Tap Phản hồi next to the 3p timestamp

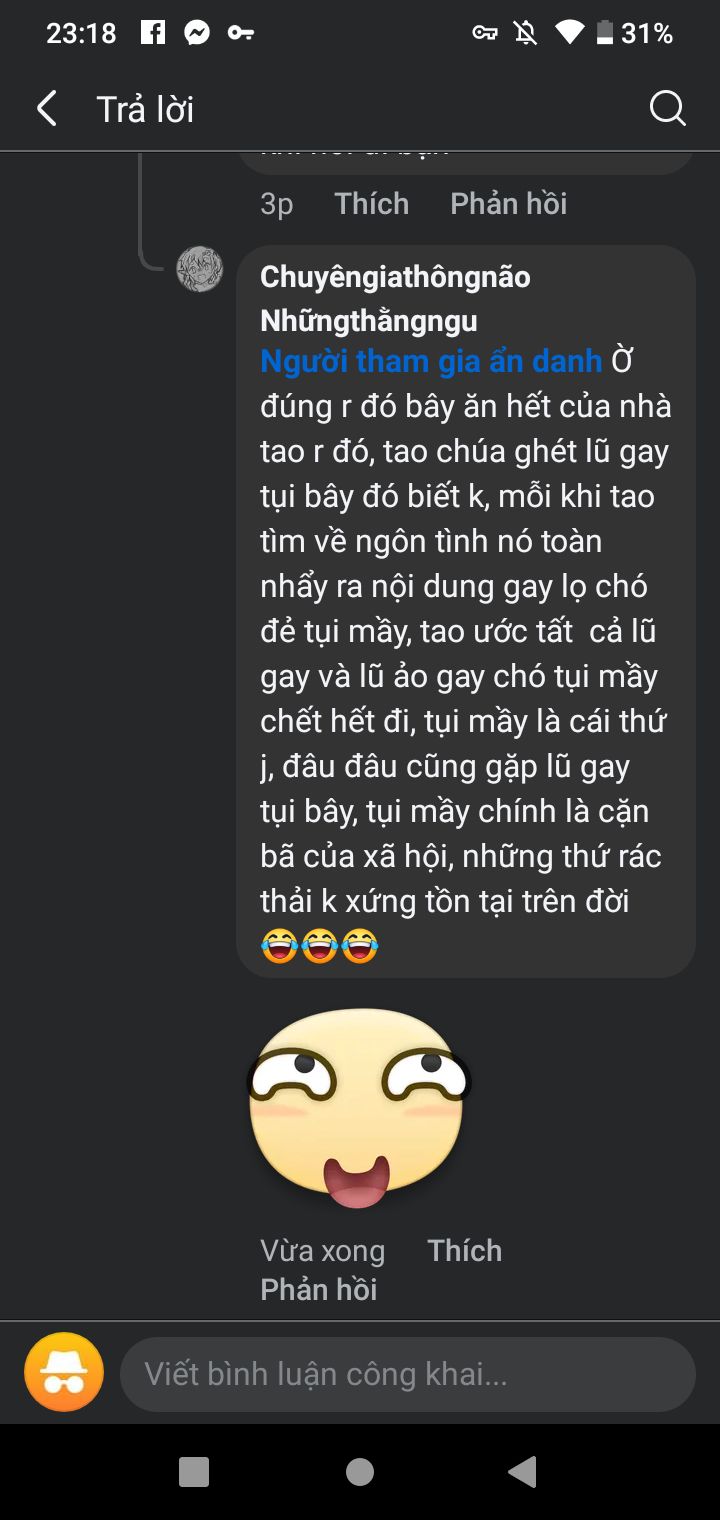(x=509, y=204)
